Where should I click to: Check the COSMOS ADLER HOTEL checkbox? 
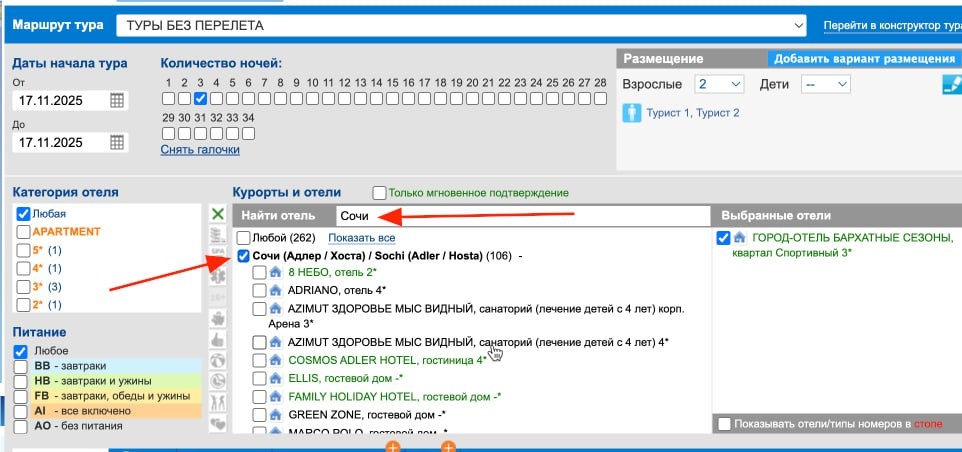[260, 360]
